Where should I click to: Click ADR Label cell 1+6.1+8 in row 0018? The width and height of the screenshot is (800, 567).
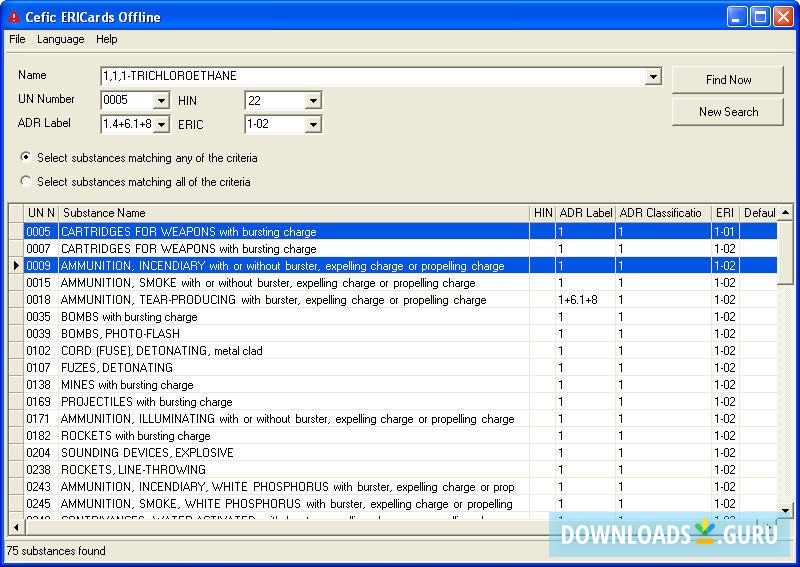[x=585, y=300]
